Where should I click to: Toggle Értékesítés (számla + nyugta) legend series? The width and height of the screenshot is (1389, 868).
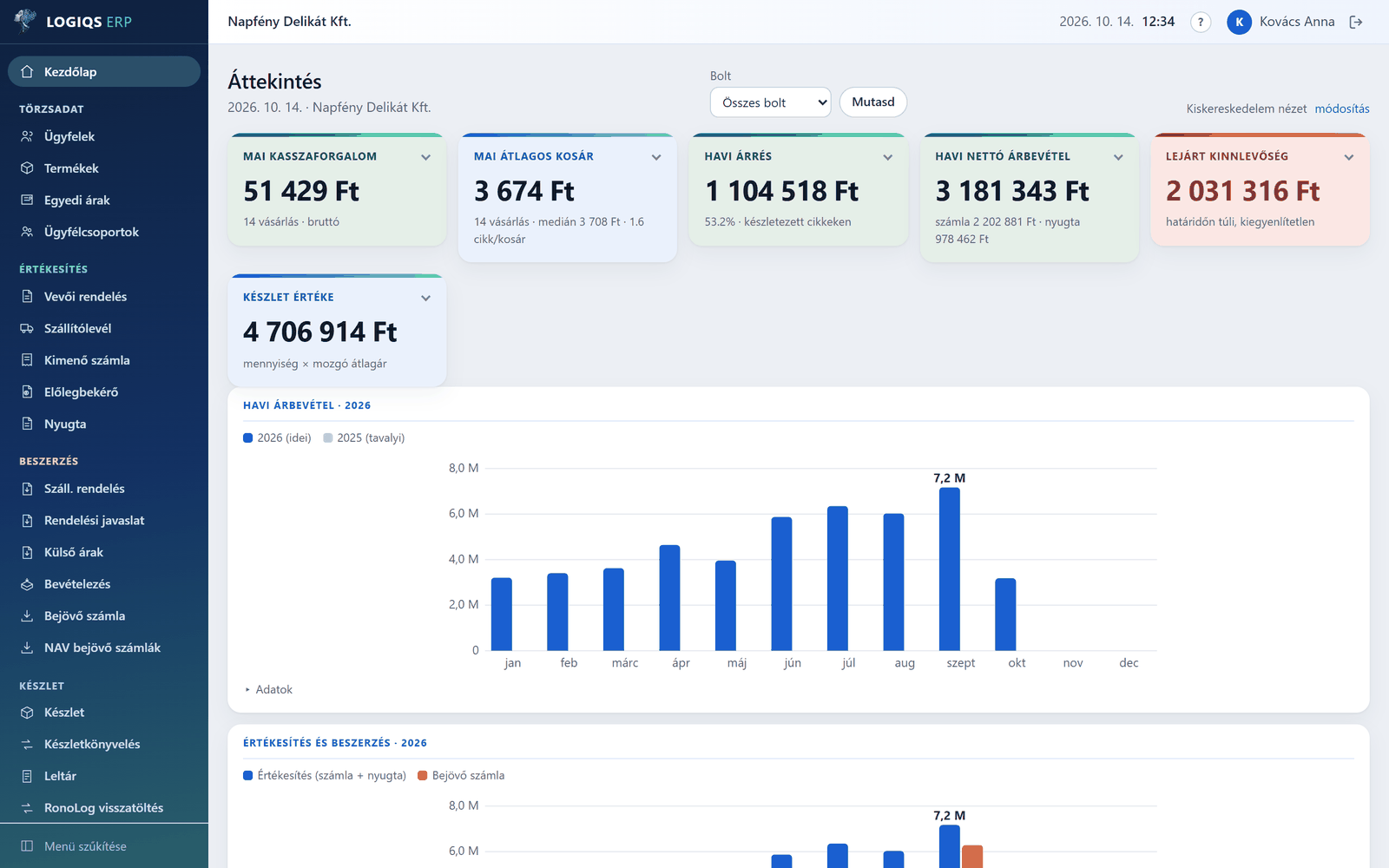325,776
